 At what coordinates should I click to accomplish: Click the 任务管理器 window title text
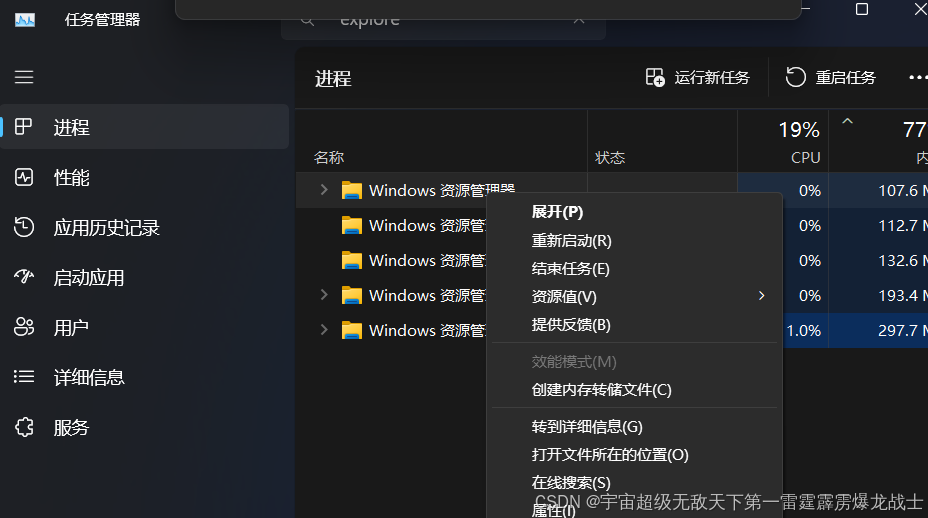(x=102, y=20)
